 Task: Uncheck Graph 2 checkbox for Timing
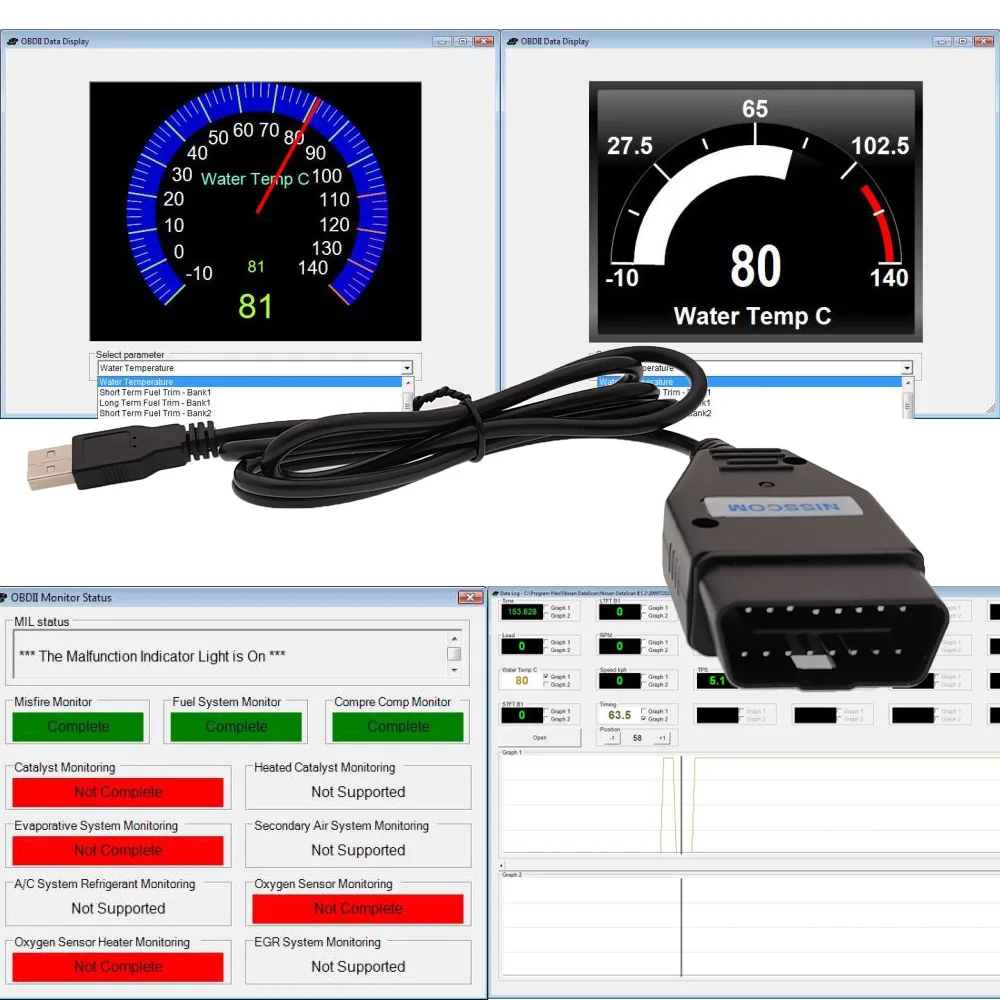[643, 719]
